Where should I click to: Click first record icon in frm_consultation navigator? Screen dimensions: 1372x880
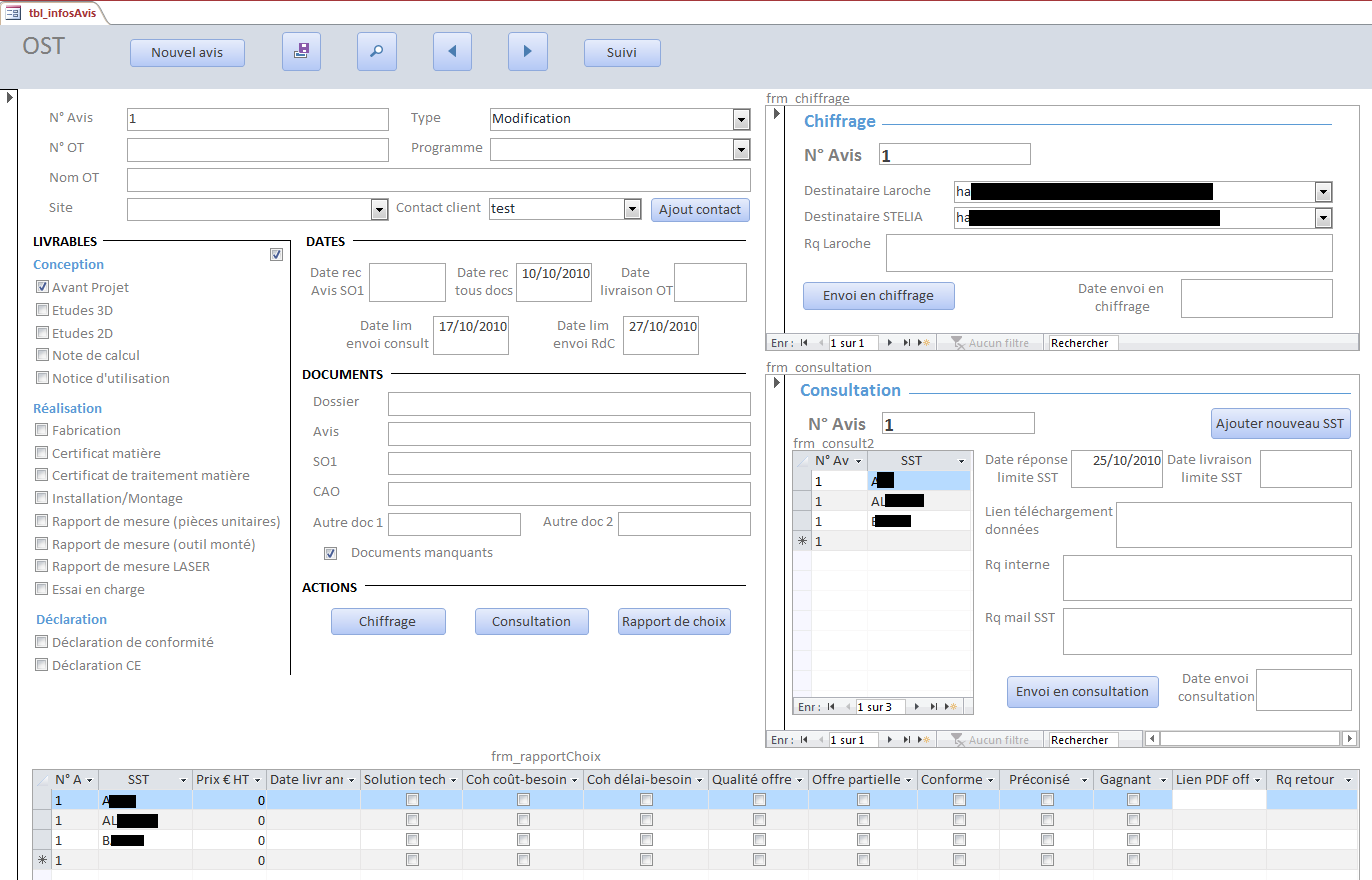[x=803, y=740]
